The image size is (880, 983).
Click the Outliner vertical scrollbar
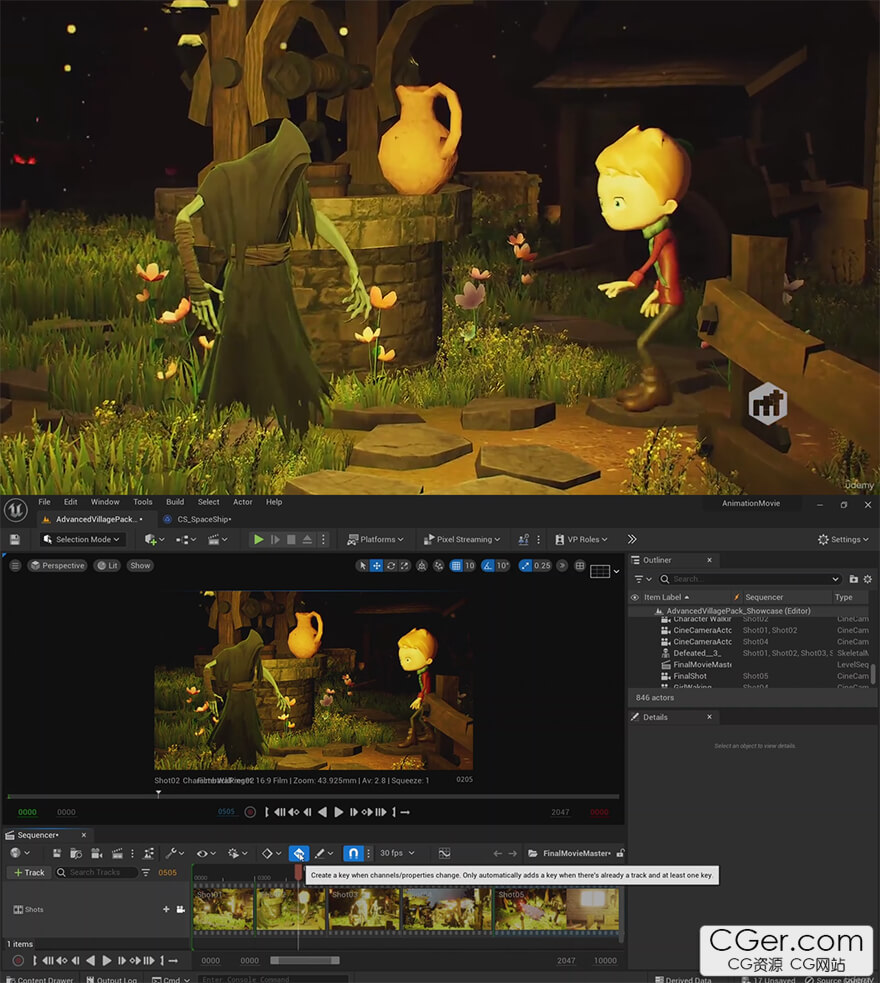873,674
